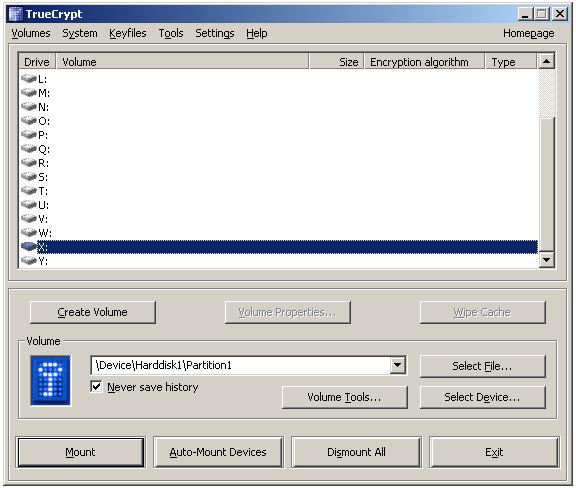Click the drive icon for O:
Screen dimensions: 576x488
pyautogui.click(x=29, y=121)
